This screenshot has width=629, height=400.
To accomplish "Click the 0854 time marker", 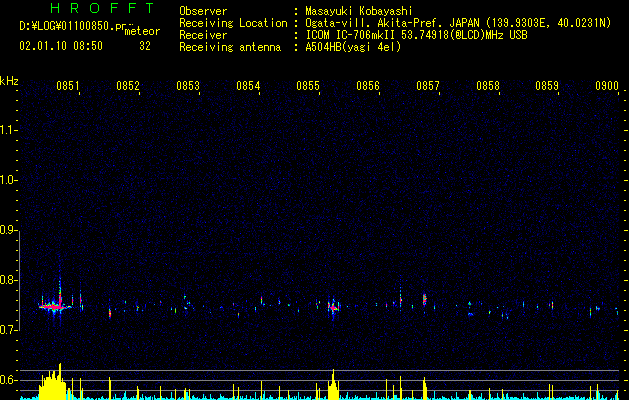I will 248,86.
